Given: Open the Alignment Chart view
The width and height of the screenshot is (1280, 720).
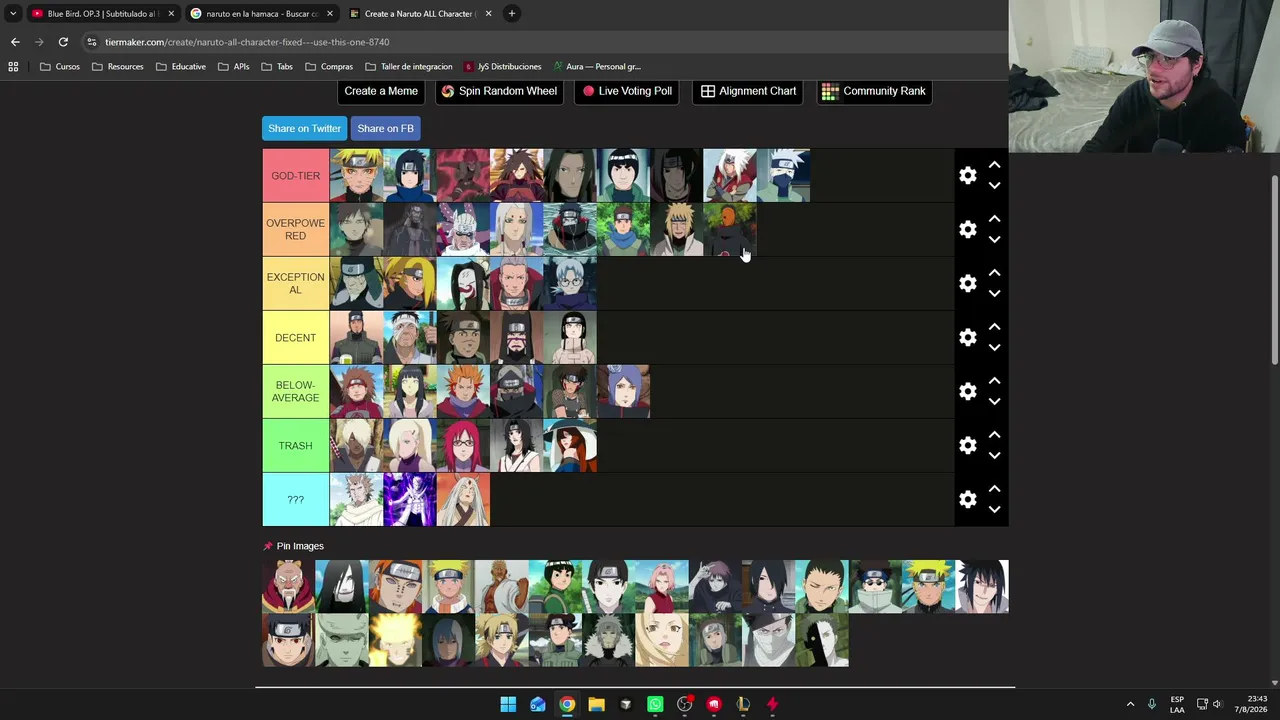Looking at the screenshot, I should (748, 91).
